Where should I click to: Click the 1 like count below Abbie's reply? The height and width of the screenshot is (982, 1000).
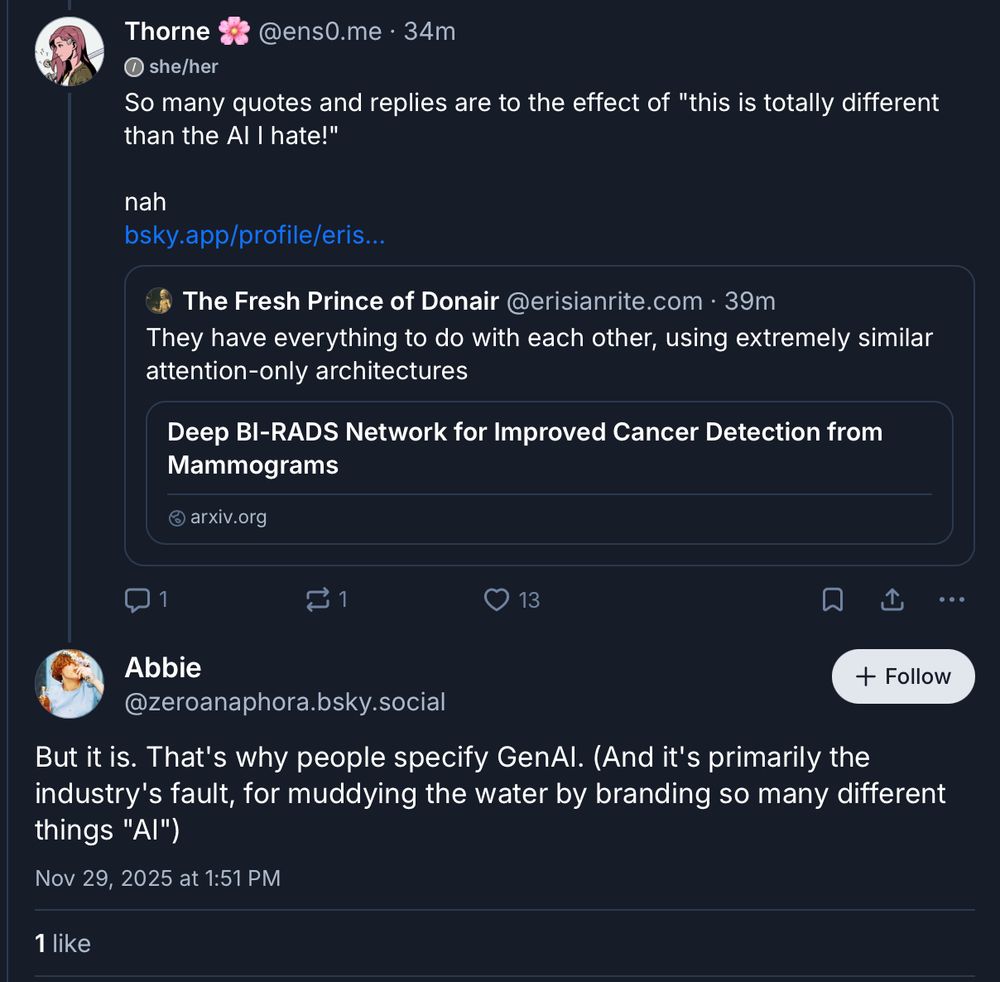62,943
